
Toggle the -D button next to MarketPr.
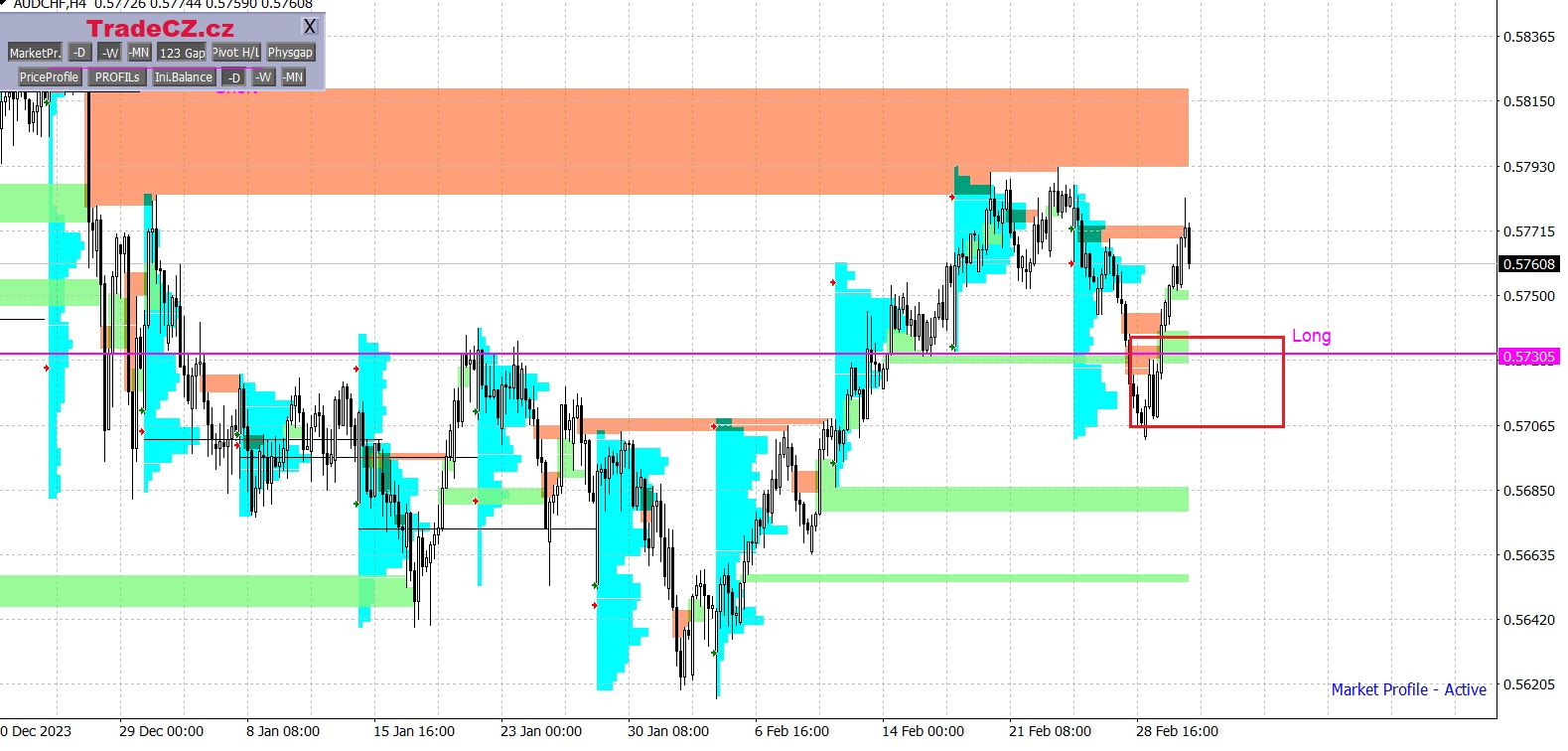click(80, 53)
